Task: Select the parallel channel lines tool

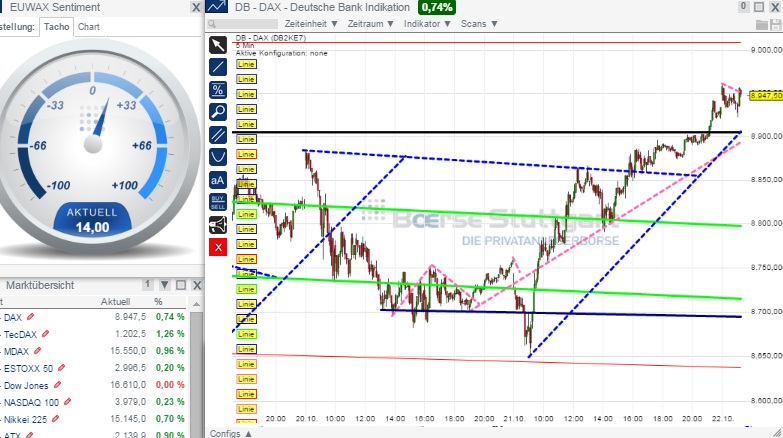Action: 218,135
